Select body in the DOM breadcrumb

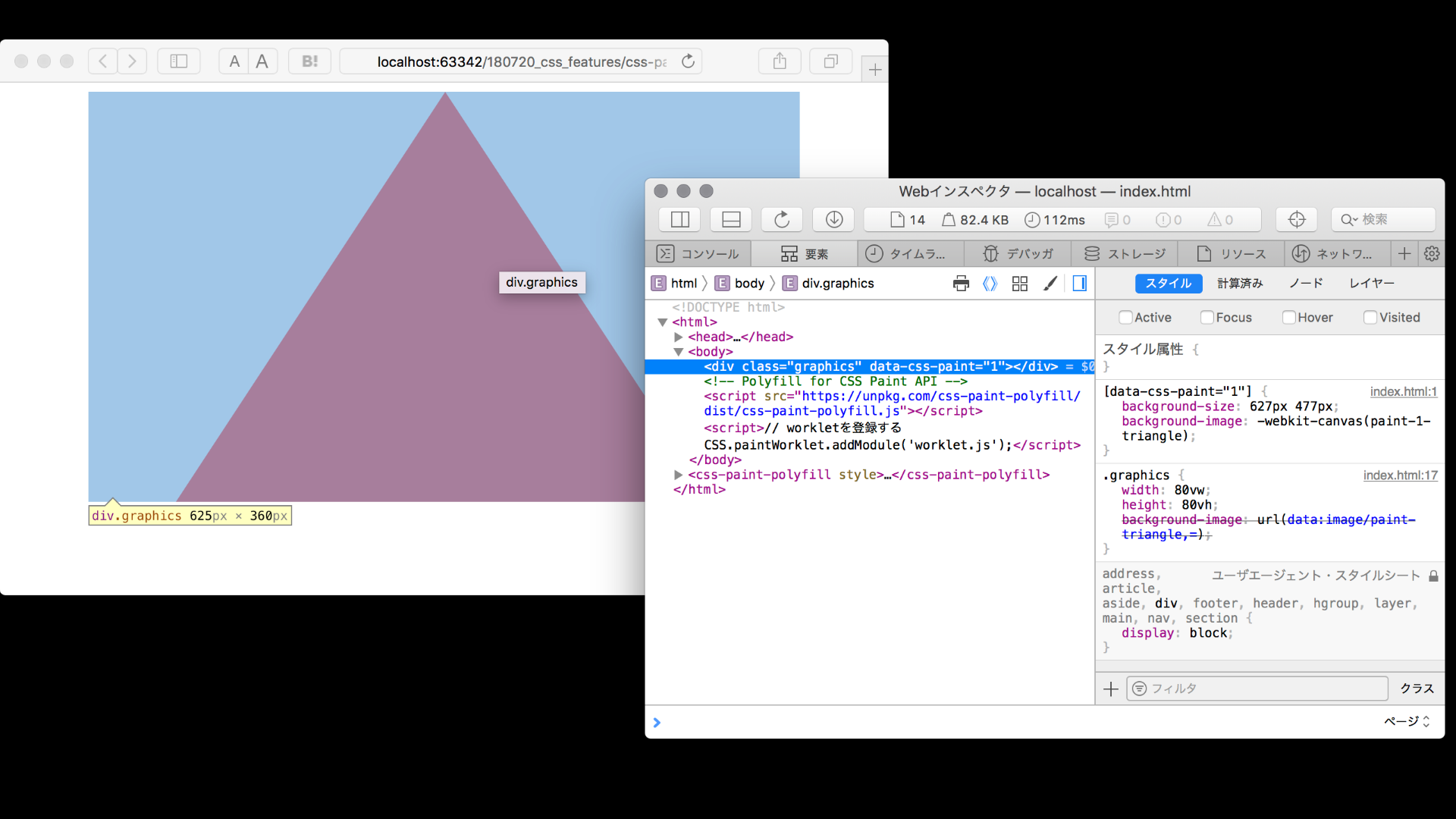pyautogui.click(x=748, y=284)
